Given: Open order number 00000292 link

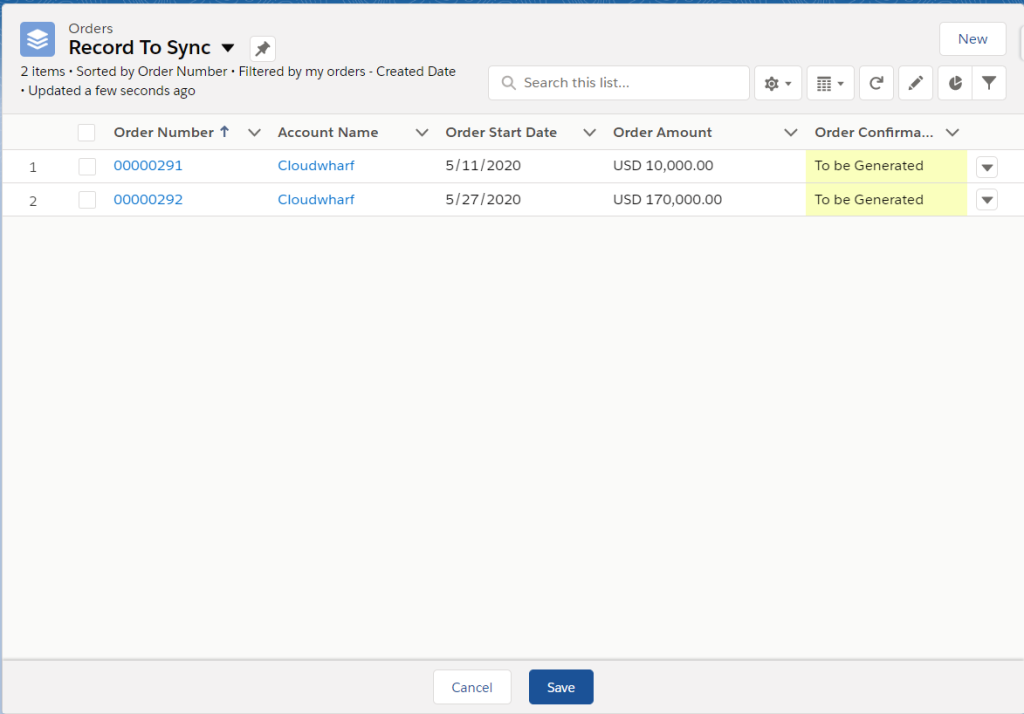Looking at the screenshot, I should pos(148,200).
